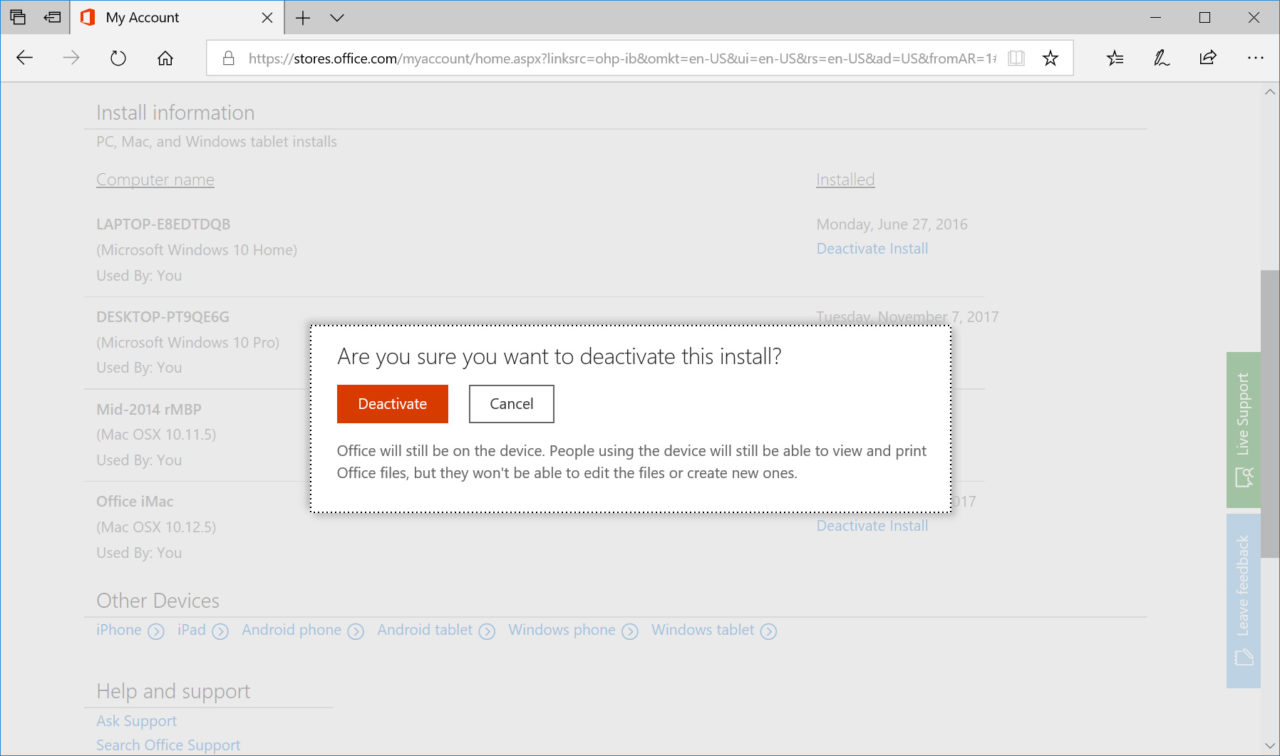Maximize the Edge window
This screenshot has height=756, width=1280.
pyautogui.click(x=1205, y=17)
